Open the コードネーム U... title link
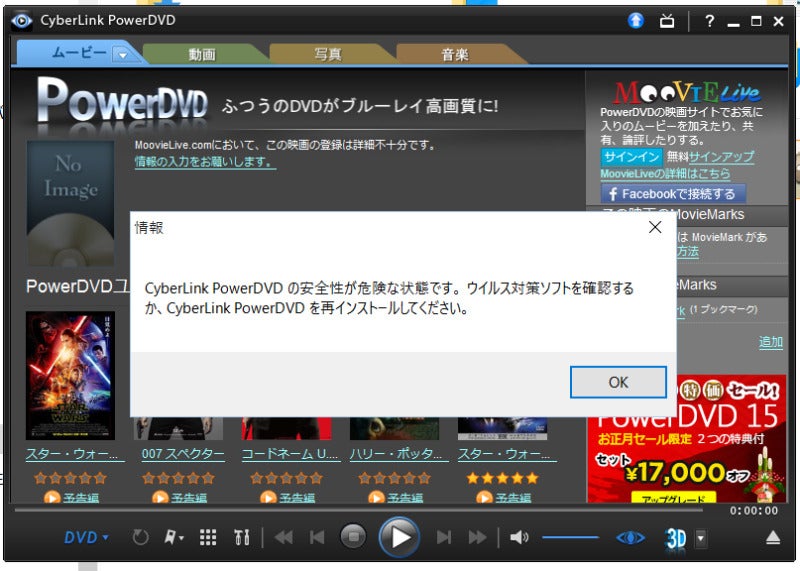This screenshot has height=571, width=800. click(290, 454)
